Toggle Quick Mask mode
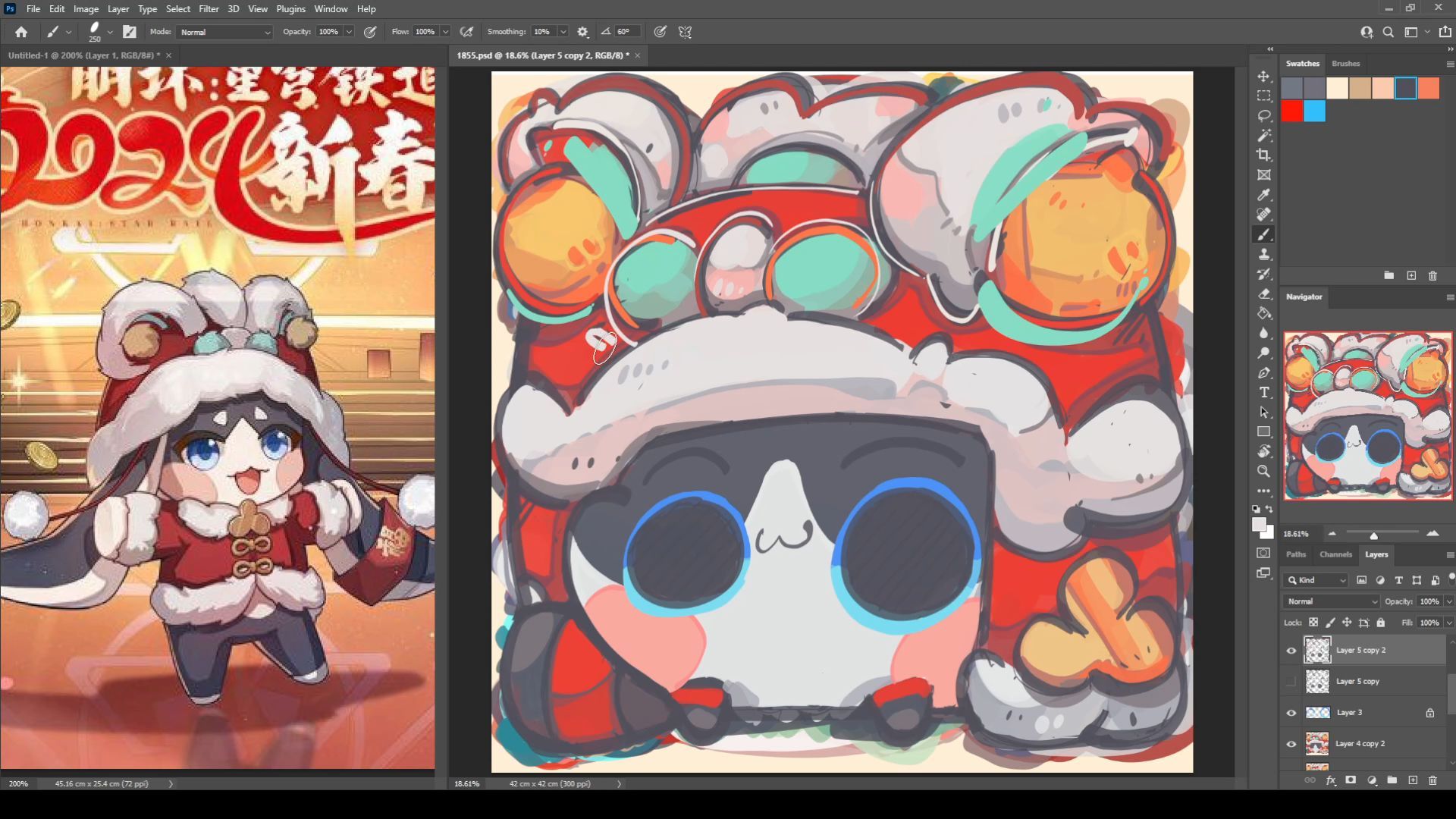The height and width of the screenshot is (819, 1456). [1263, 553]
